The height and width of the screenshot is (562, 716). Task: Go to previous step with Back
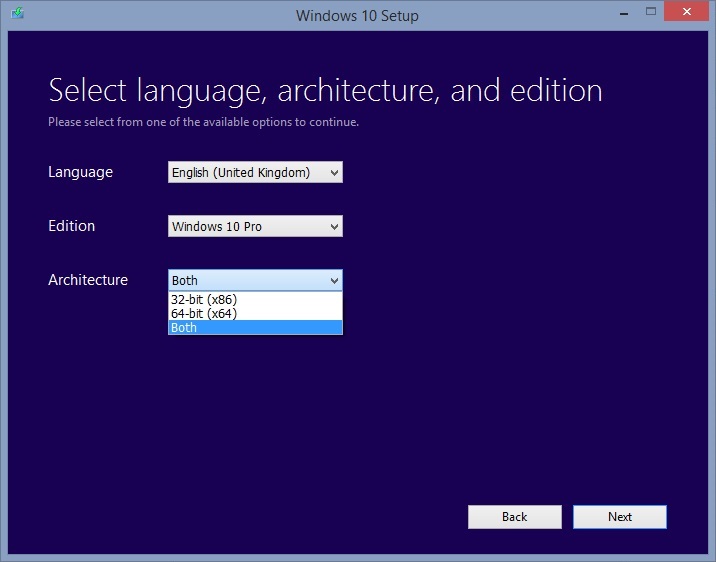point(514,517)
